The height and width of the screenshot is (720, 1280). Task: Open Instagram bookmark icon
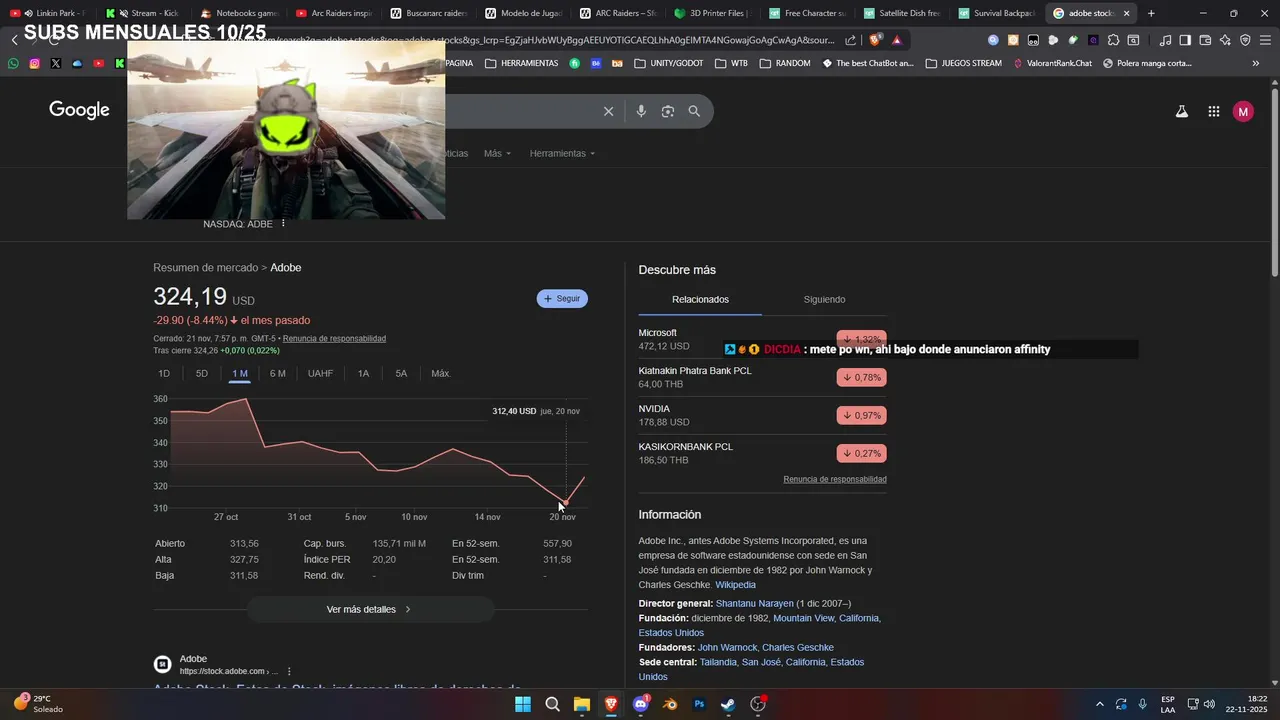(x=34, y=63)
